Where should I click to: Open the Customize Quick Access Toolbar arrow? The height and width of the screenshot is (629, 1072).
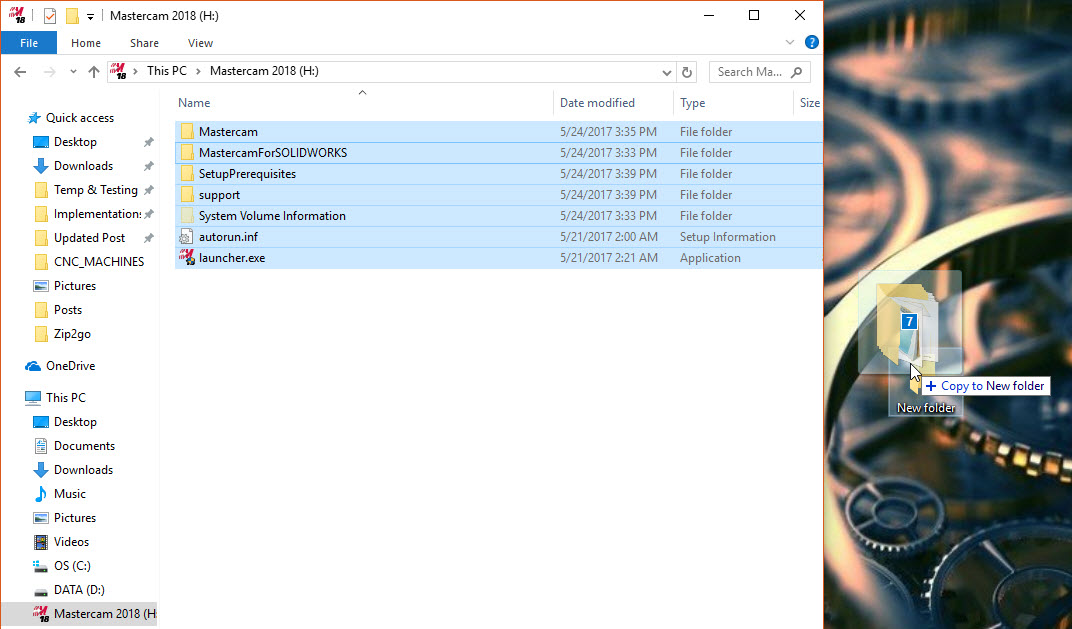90,16
